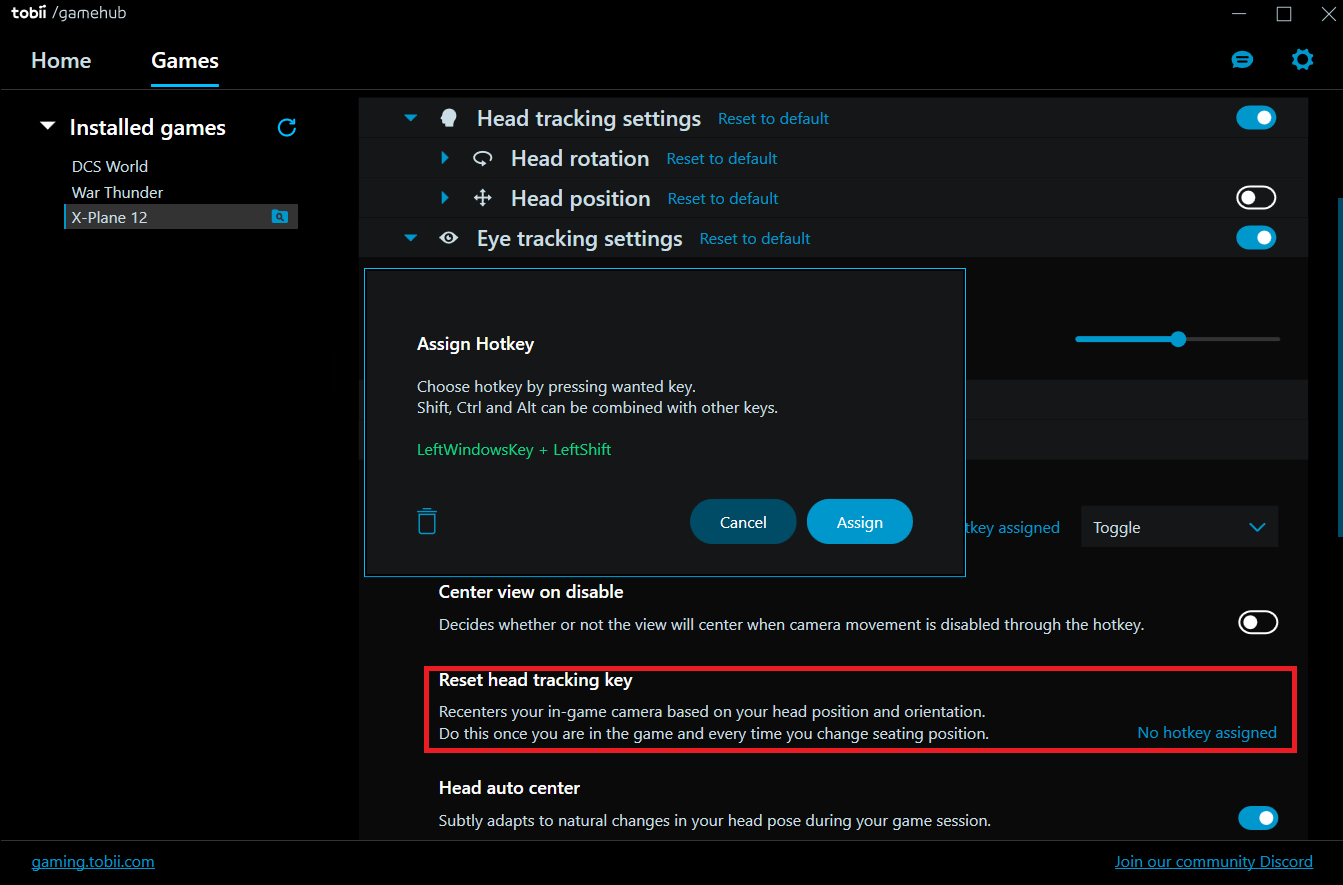Cancel the hotkey assignment
1343x885 pixels.
pyautogui.click(x=743, y=522)
